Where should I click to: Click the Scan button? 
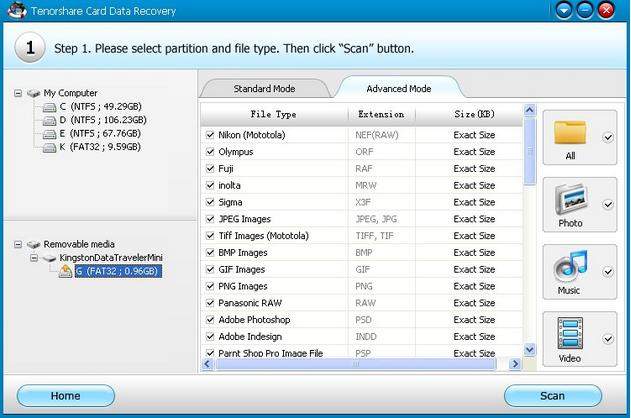click(x=552, y=396)
